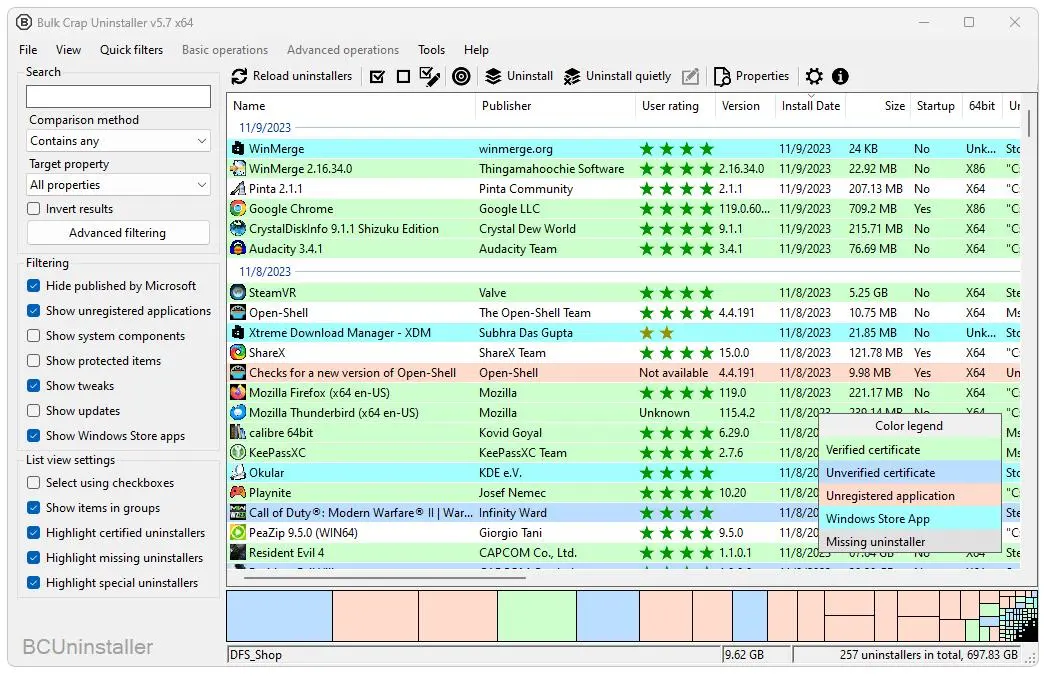The width and height of the screenshot is (1046, 678).
Task: Click the PeaZip 9.5.0 app icon
Action: (x=237, y=533)
